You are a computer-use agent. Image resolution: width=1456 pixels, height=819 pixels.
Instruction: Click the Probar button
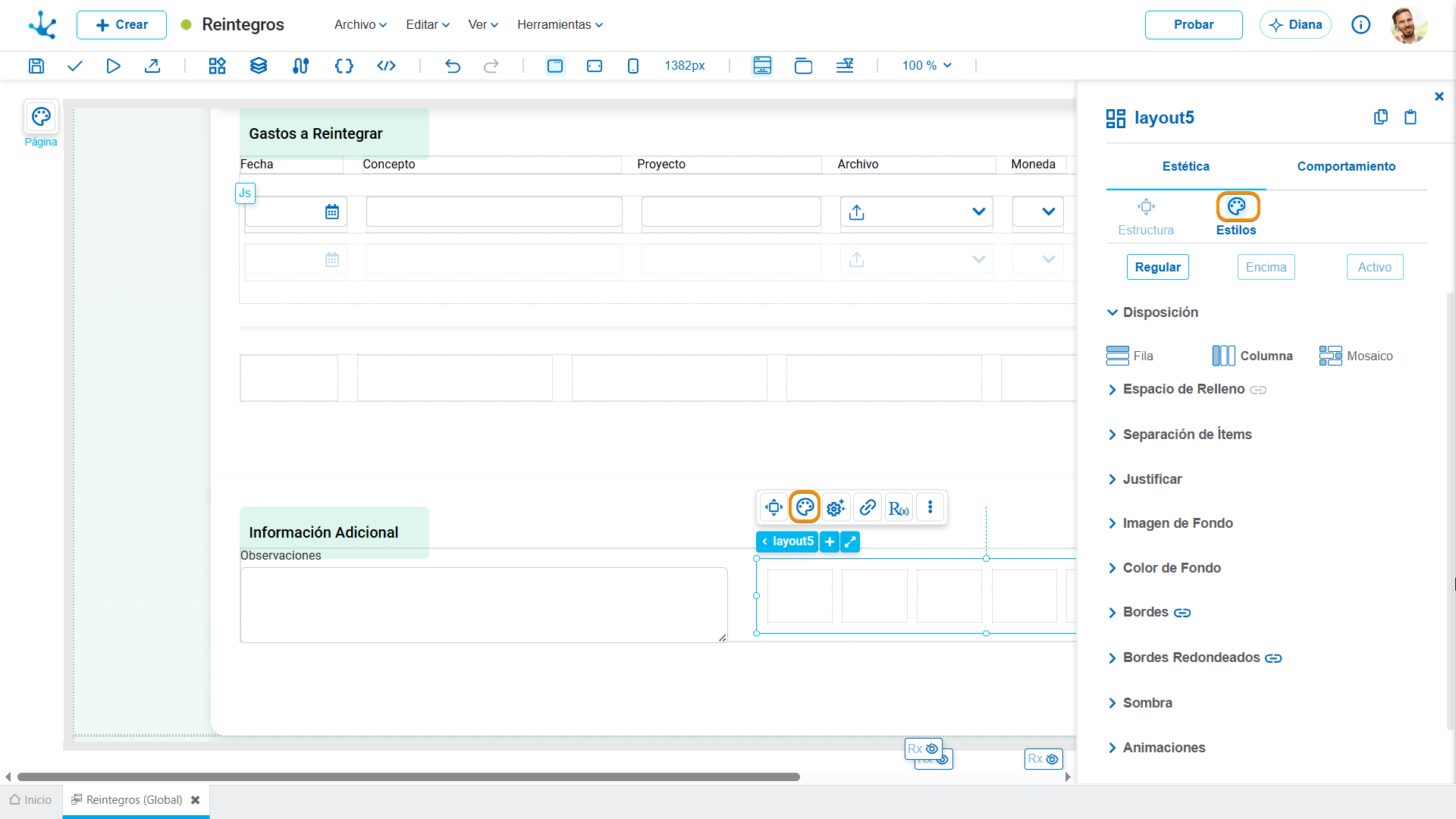(1194, 24)
